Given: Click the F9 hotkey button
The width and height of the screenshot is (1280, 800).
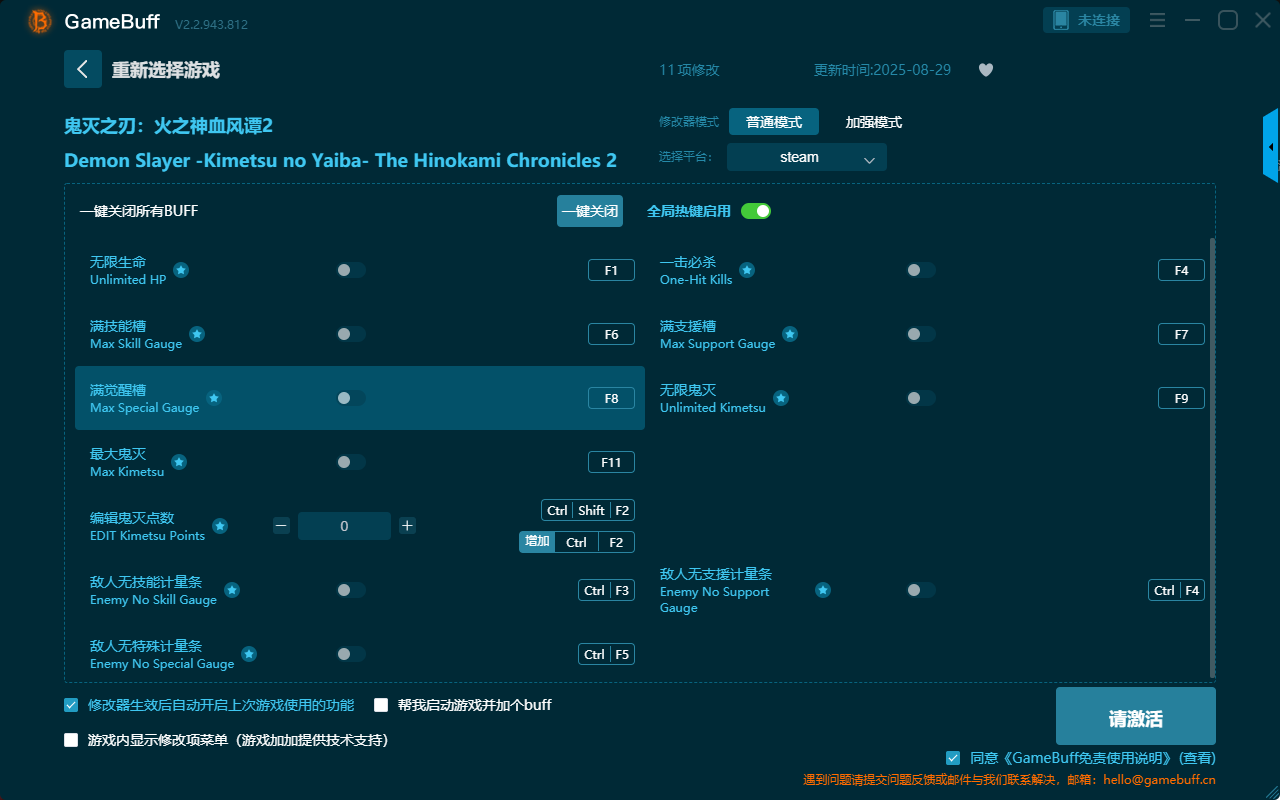Looking at the screenshot, I should [1181, 398].
